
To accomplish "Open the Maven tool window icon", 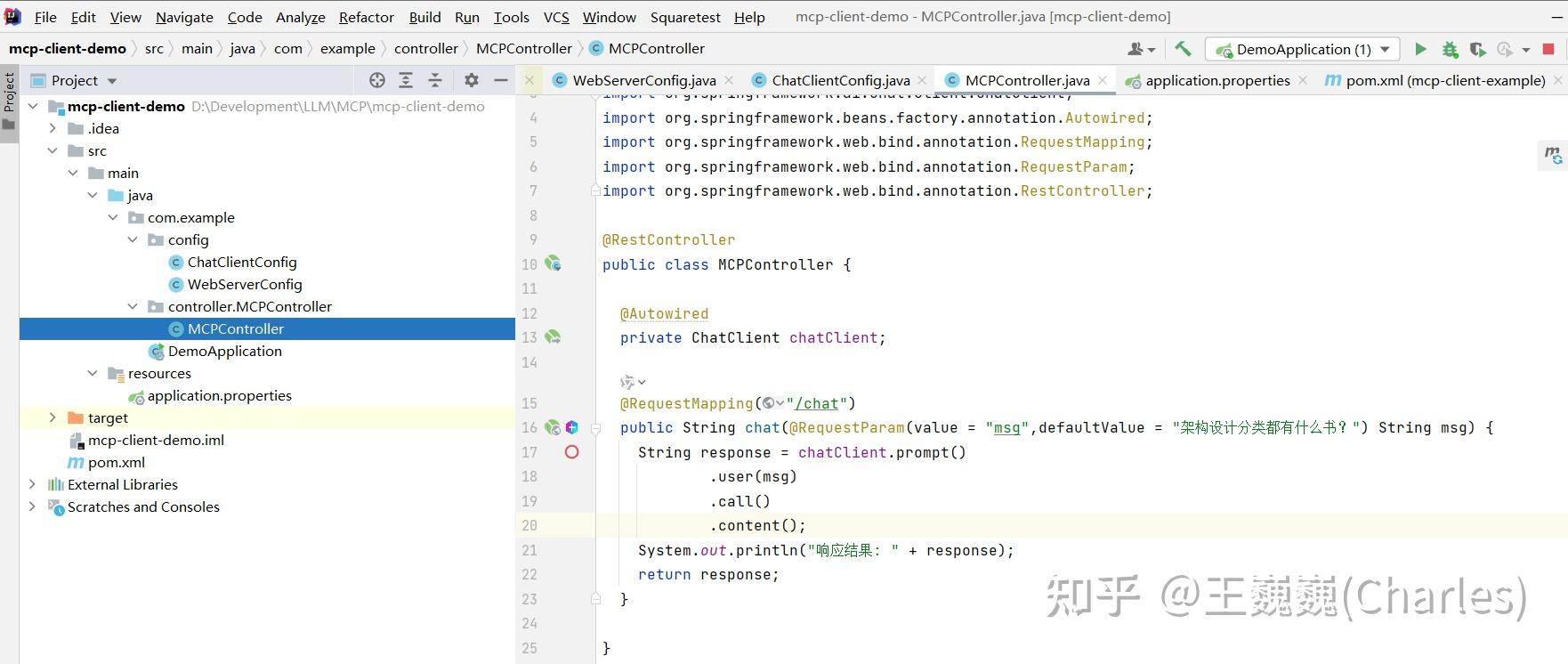I will [1553, 155].
